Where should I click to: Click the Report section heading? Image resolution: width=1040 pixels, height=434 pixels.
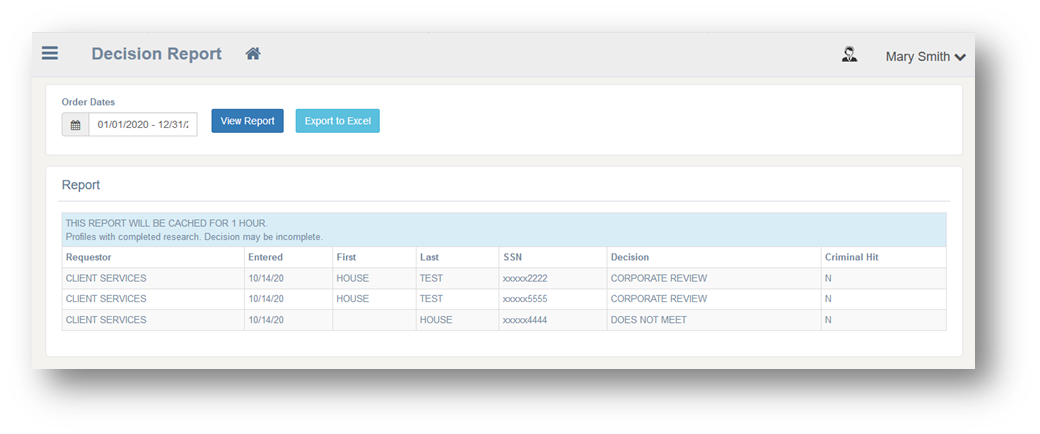[x=81, y=185]
